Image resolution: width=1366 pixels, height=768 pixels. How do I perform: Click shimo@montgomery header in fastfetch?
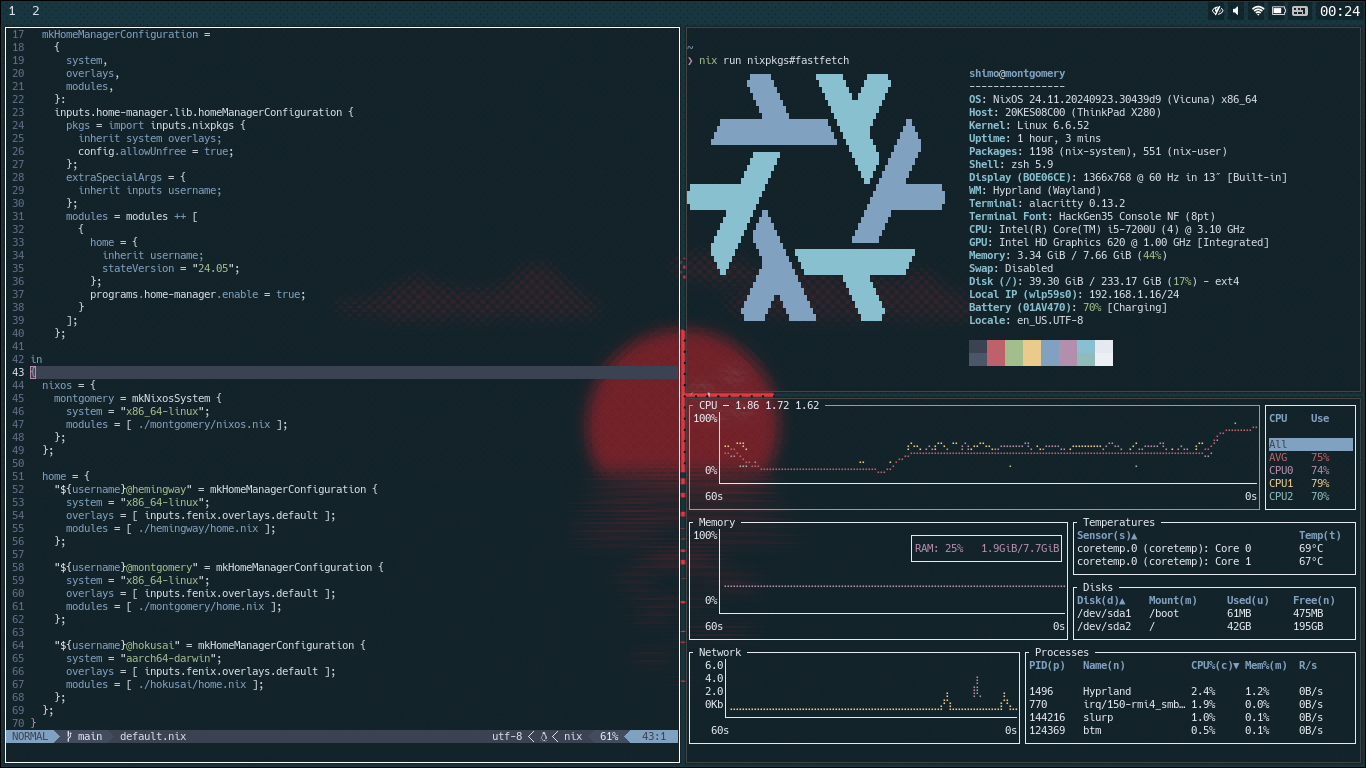coord(1017,73)
